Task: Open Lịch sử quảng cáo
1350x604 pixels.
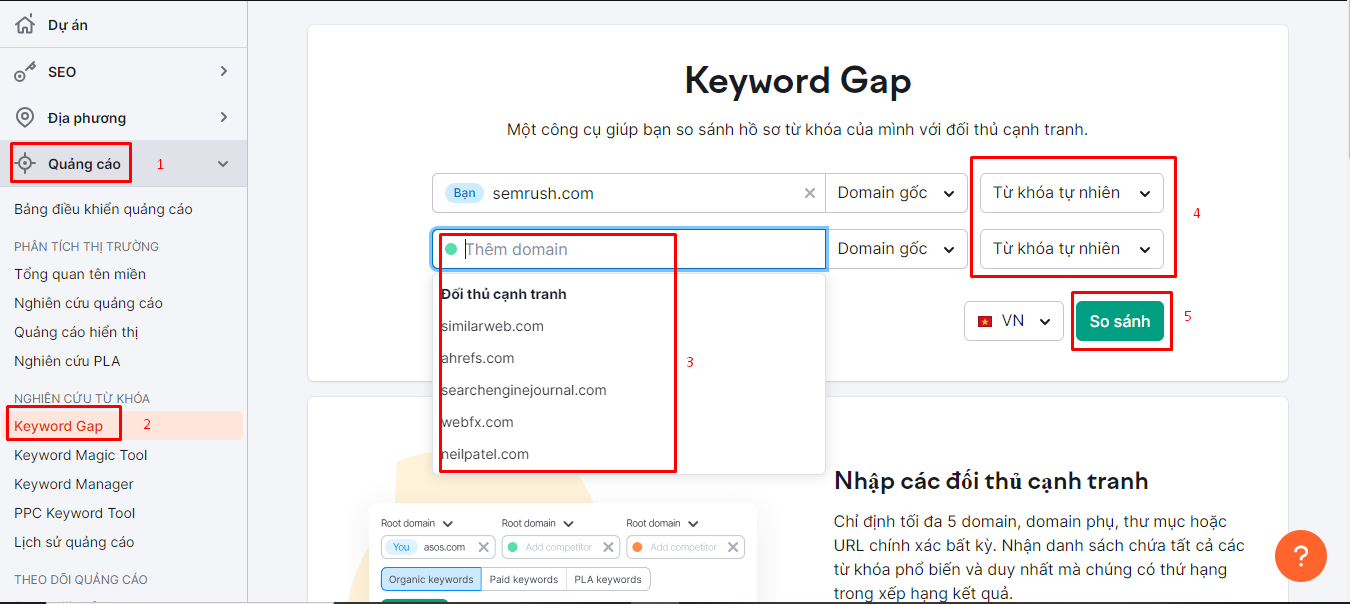Action: tap(74, 542)
